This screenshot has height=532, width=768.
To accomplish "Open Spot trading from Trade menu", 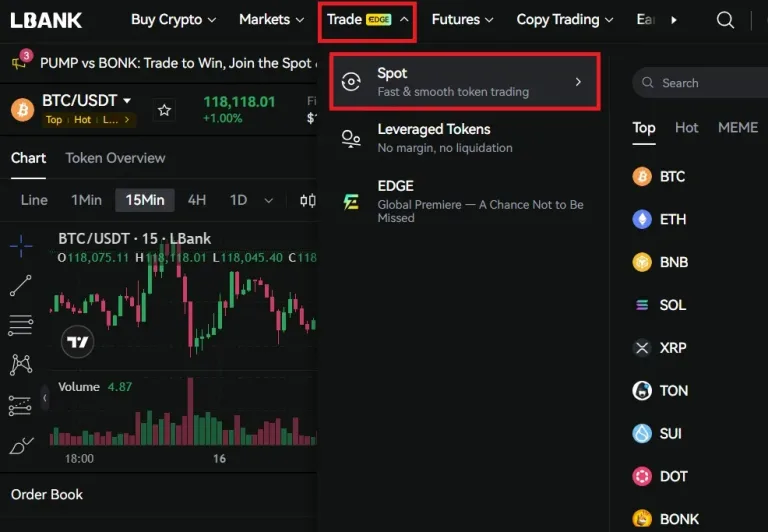I will [464, 82].
